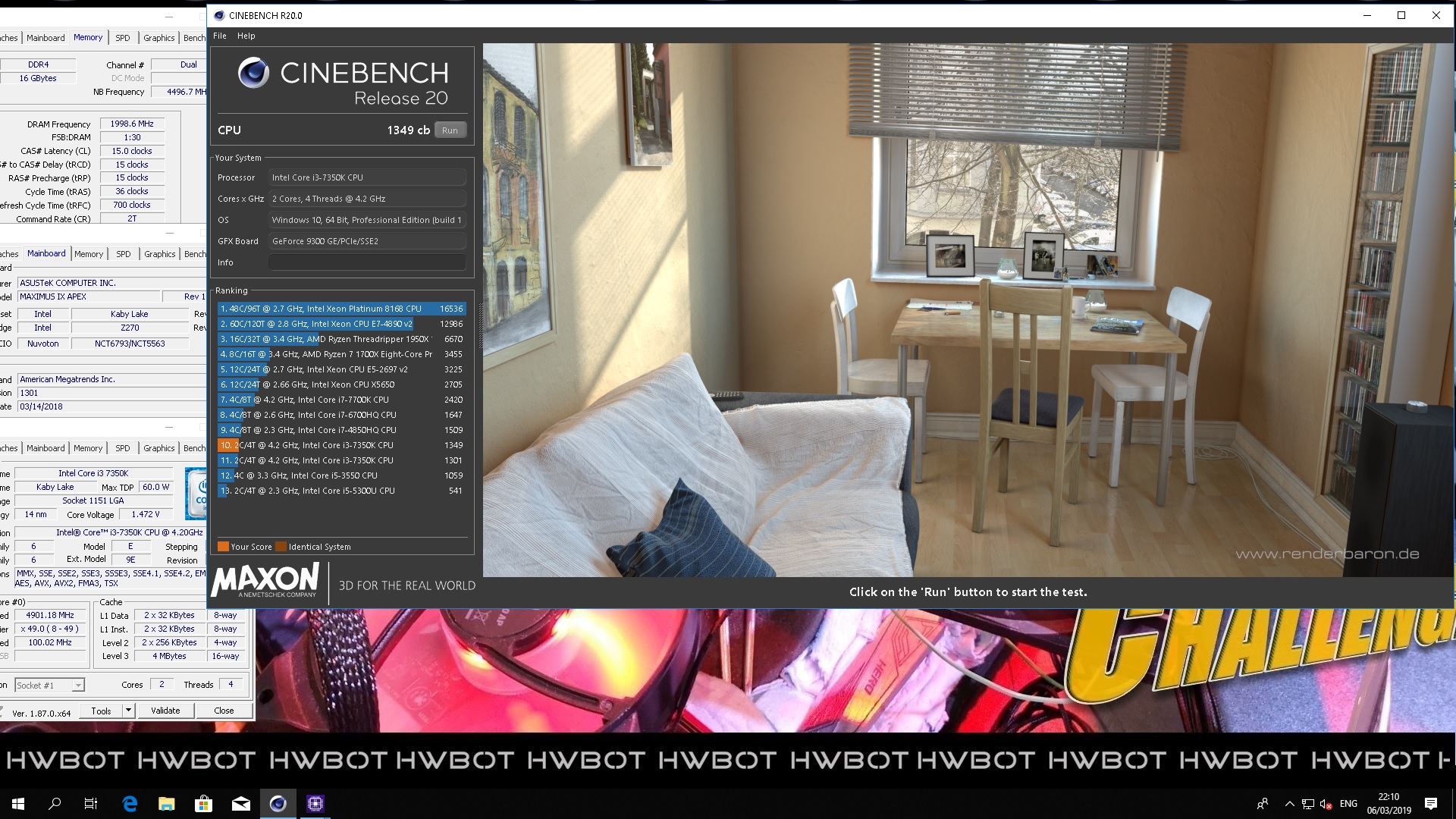Select ranking entry Core i7-7700K with 2420

(341, 400)
